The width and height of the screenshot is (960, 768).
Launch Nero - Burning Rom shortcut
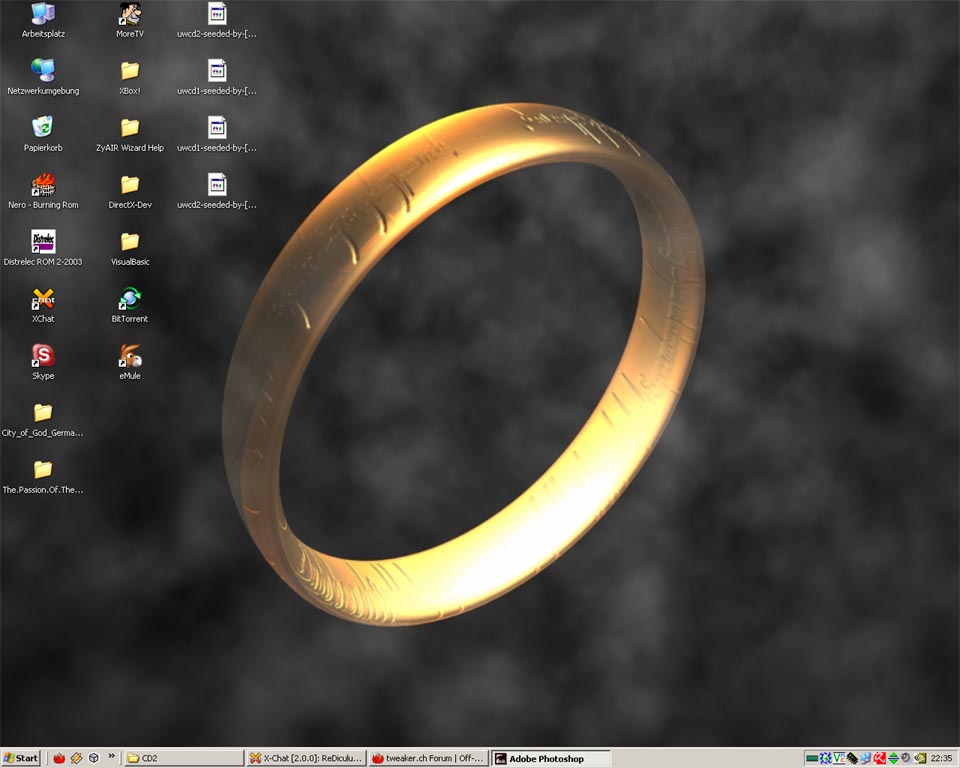(43, 184)
